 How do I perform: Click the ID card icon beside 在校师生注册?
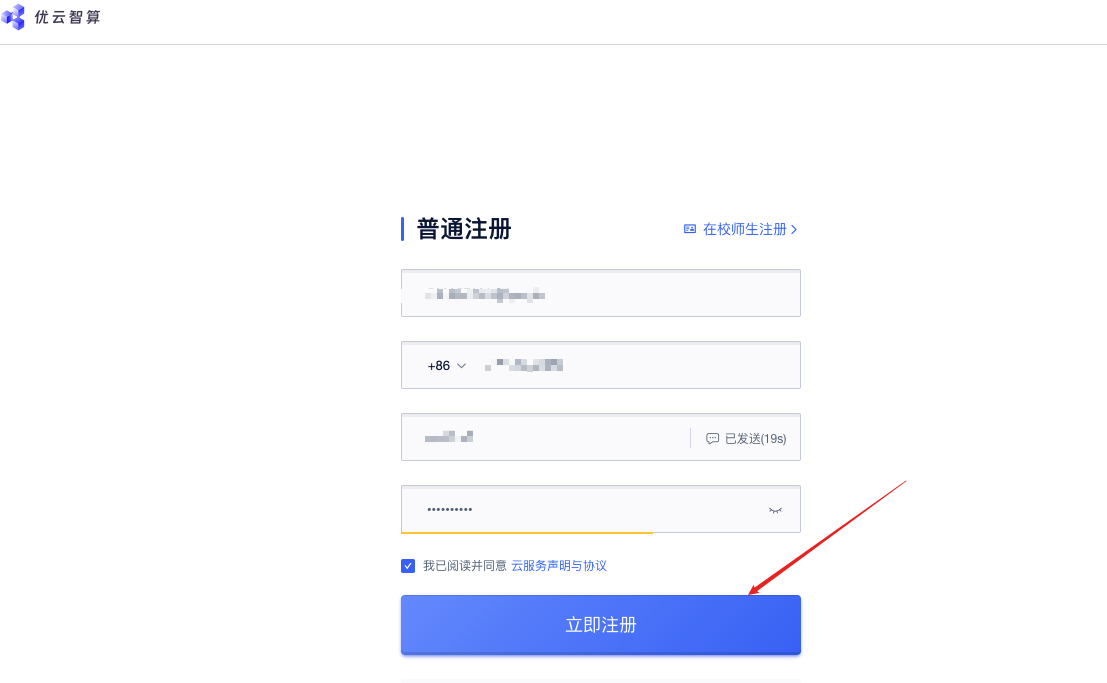pos(690,229)
